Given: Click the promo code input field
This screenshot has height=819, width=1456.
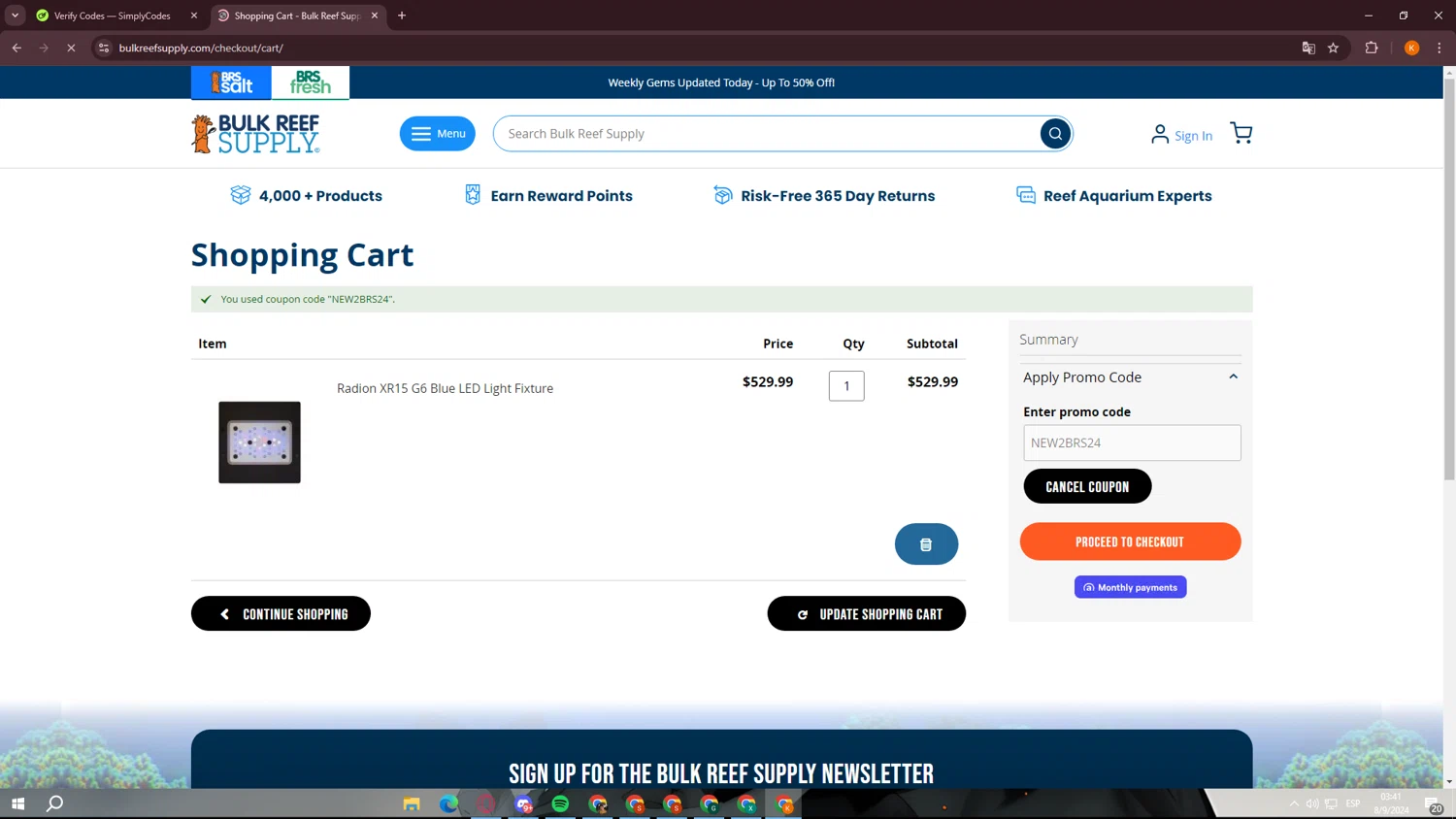Looking at the screenshot, I should [1132, 442].
